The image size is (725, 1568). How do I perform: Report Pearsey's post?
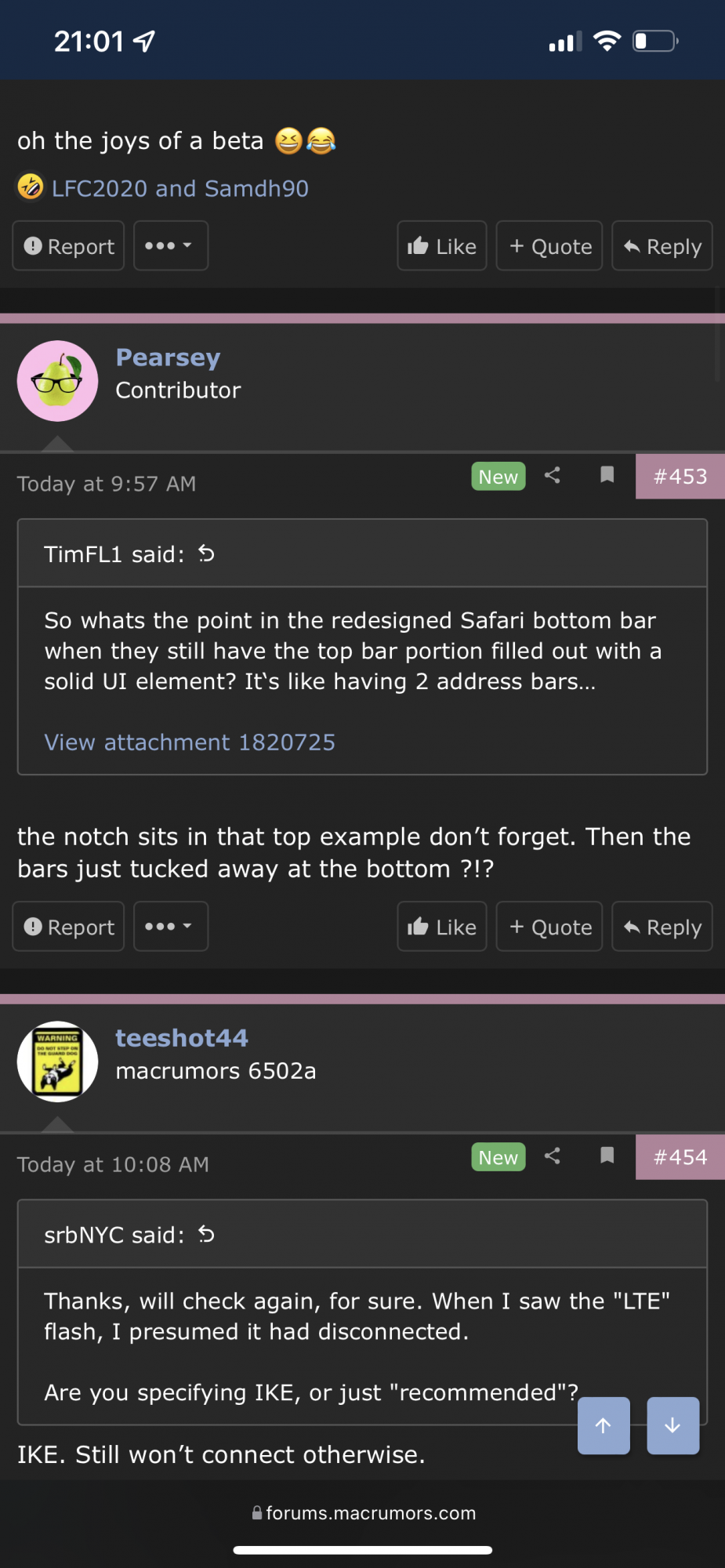click(68, 926)
